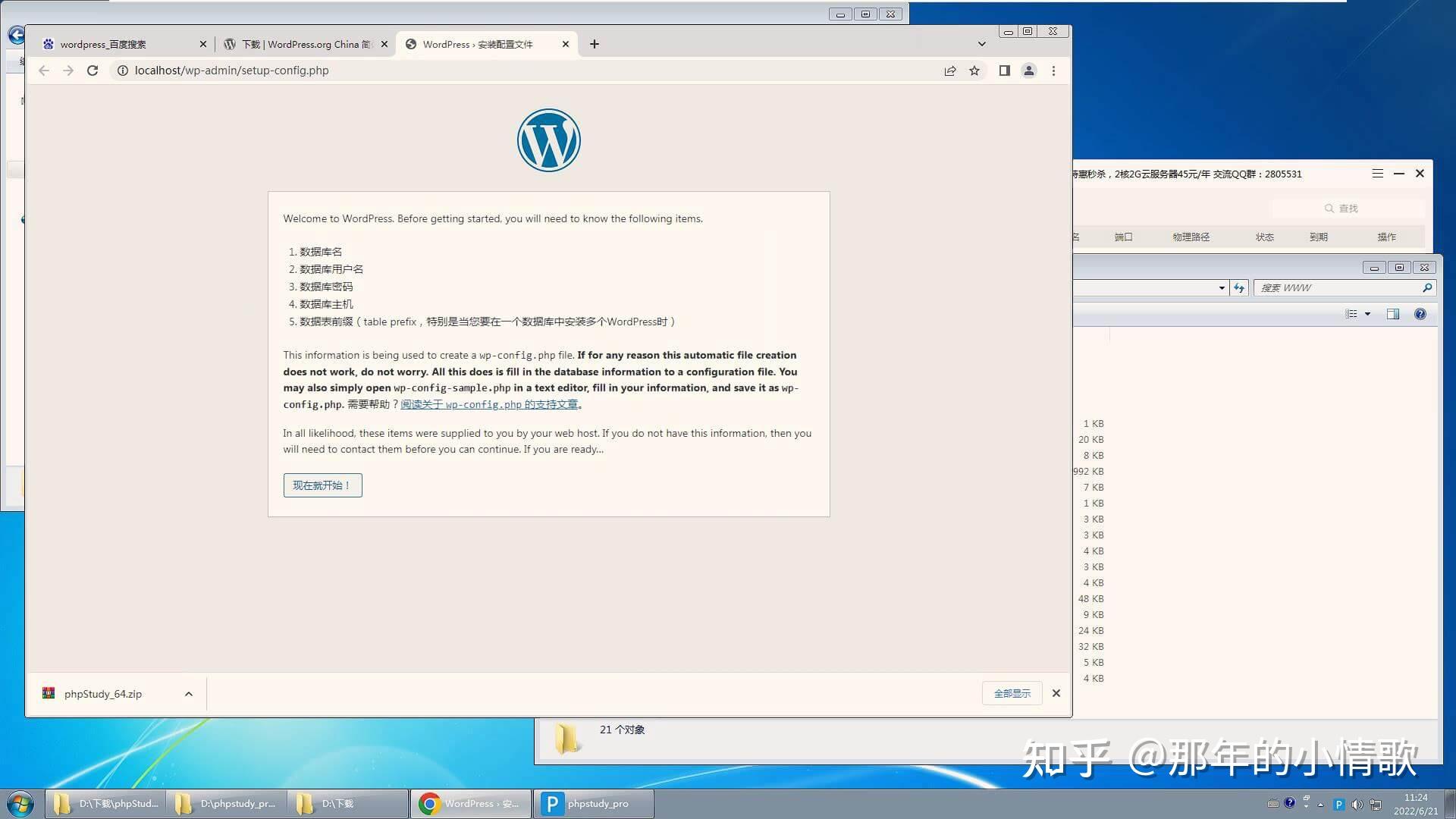Screen dimensions: 1456x819
Task: Switch to D:\phpstudy_pr... taskbar item
Action: tap(227, 804)
